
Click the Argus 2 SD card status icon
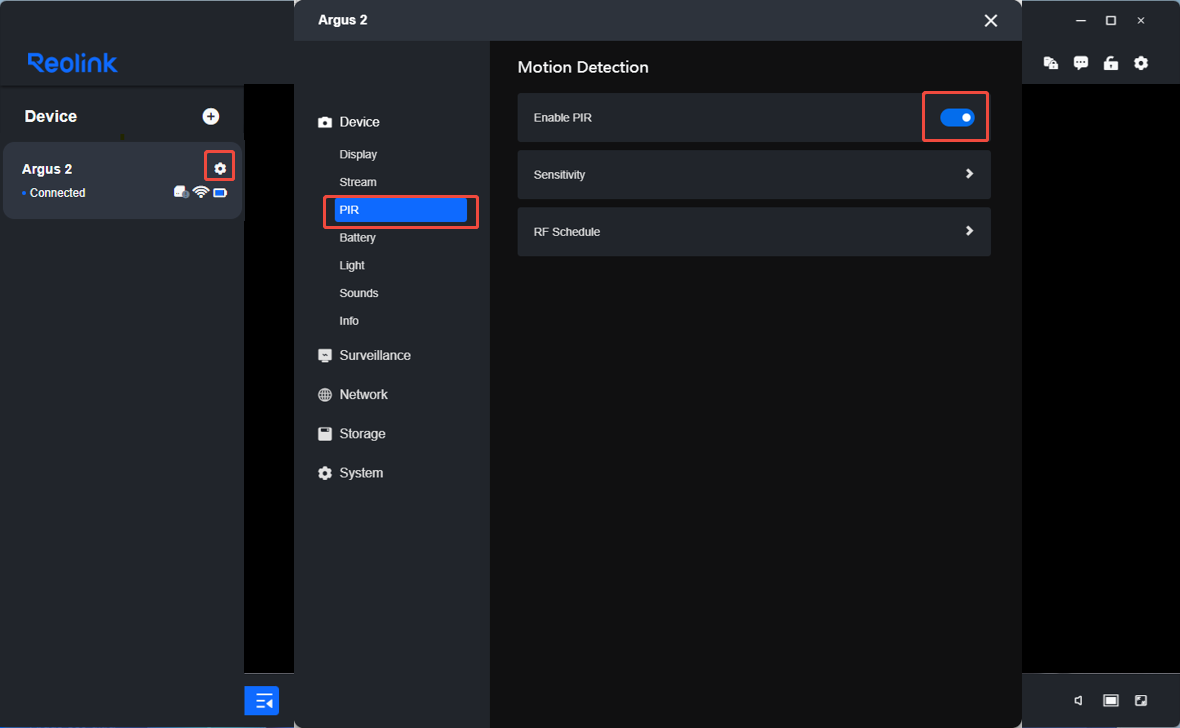point(181,192)
